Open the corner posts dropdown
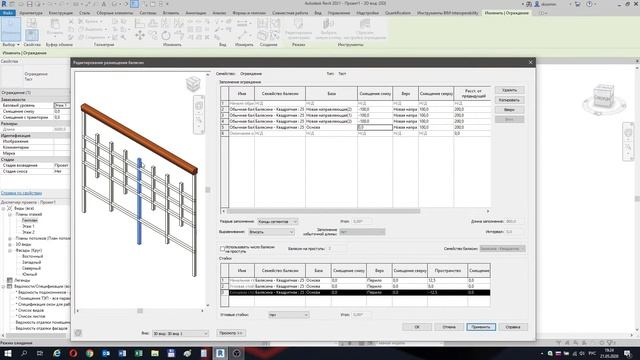This screenshot has height=360, width=640. pos(289,315)
